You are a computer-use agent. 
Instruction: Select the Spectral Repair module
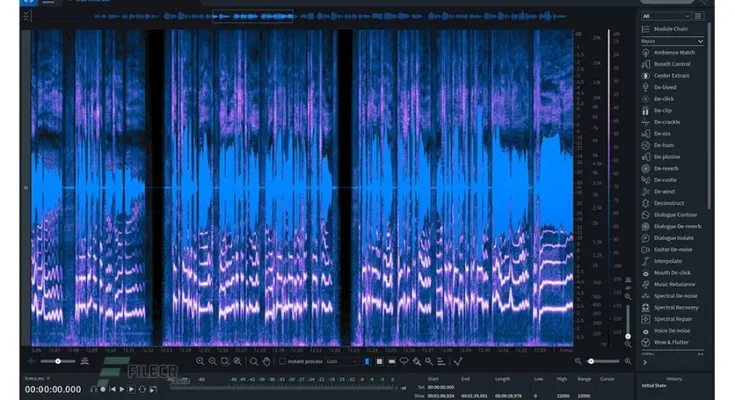pyautogui.click(x=676, y=318)
